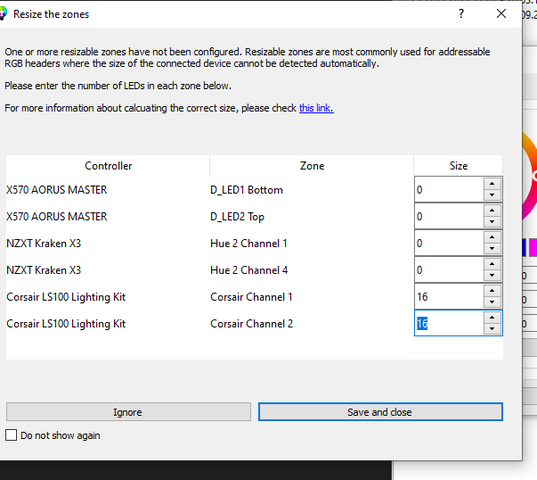Viewport: 537px width, 480px height.
Task: Pick magenta swatch in background window
Action: (533, 248)
